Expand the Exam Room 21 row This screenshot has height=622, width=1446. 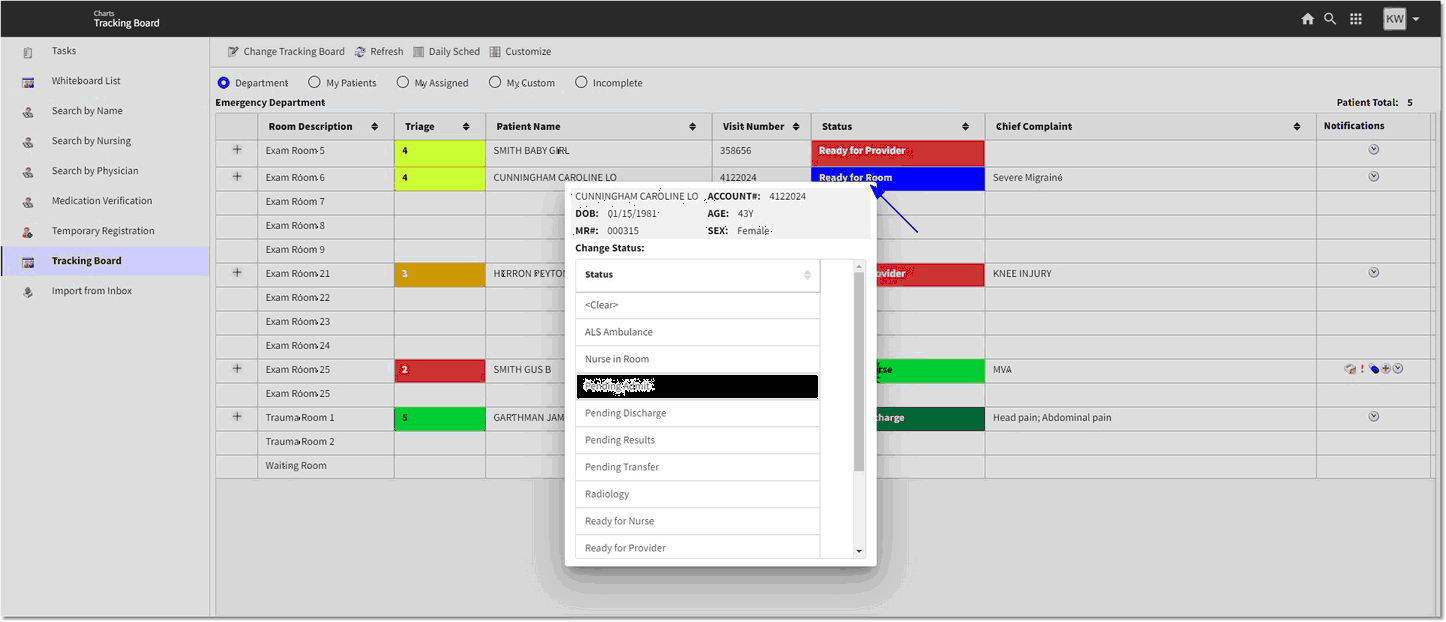(x=237, y=273)
